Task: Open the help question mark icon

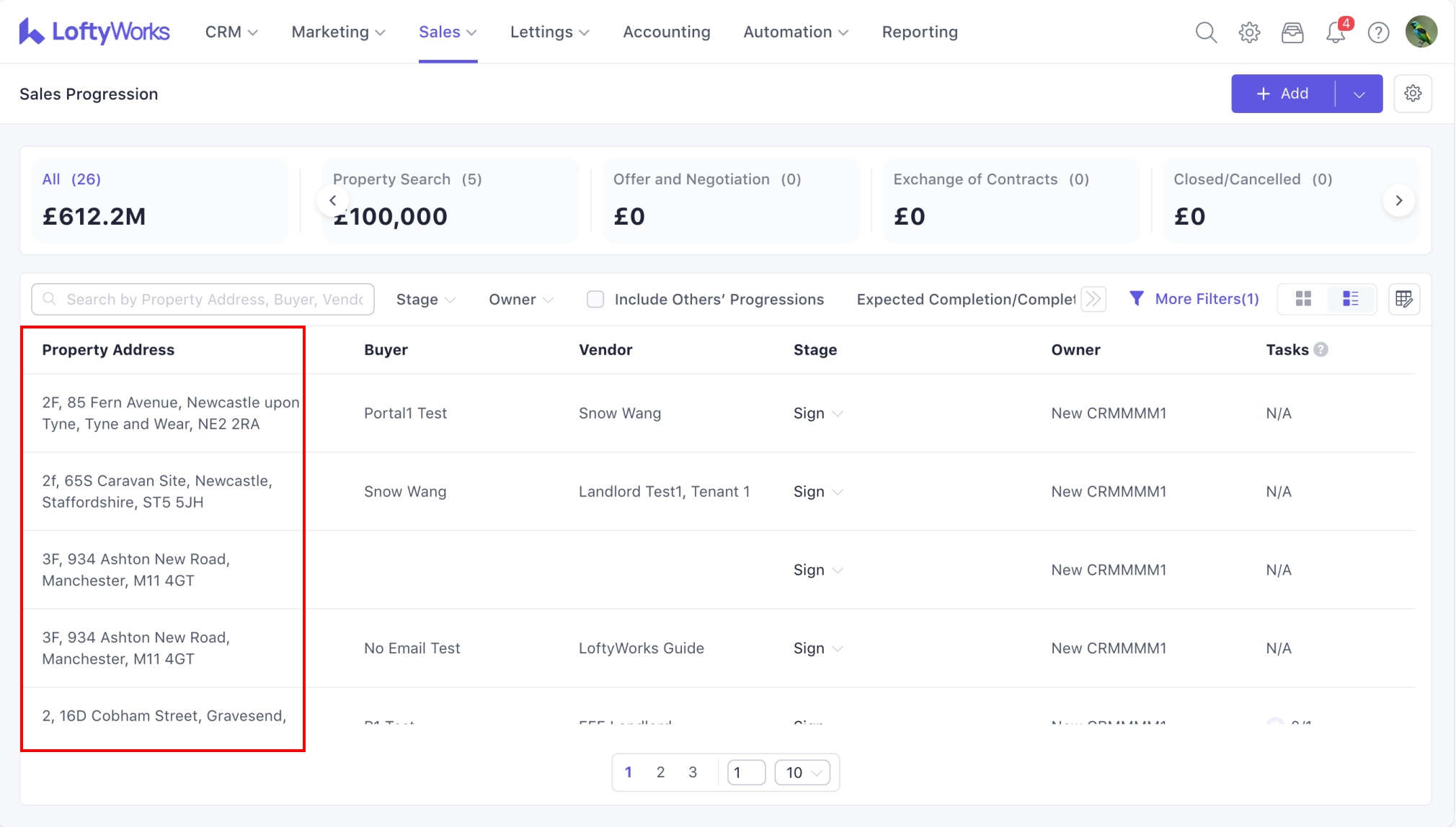Action: (1378, 32)
